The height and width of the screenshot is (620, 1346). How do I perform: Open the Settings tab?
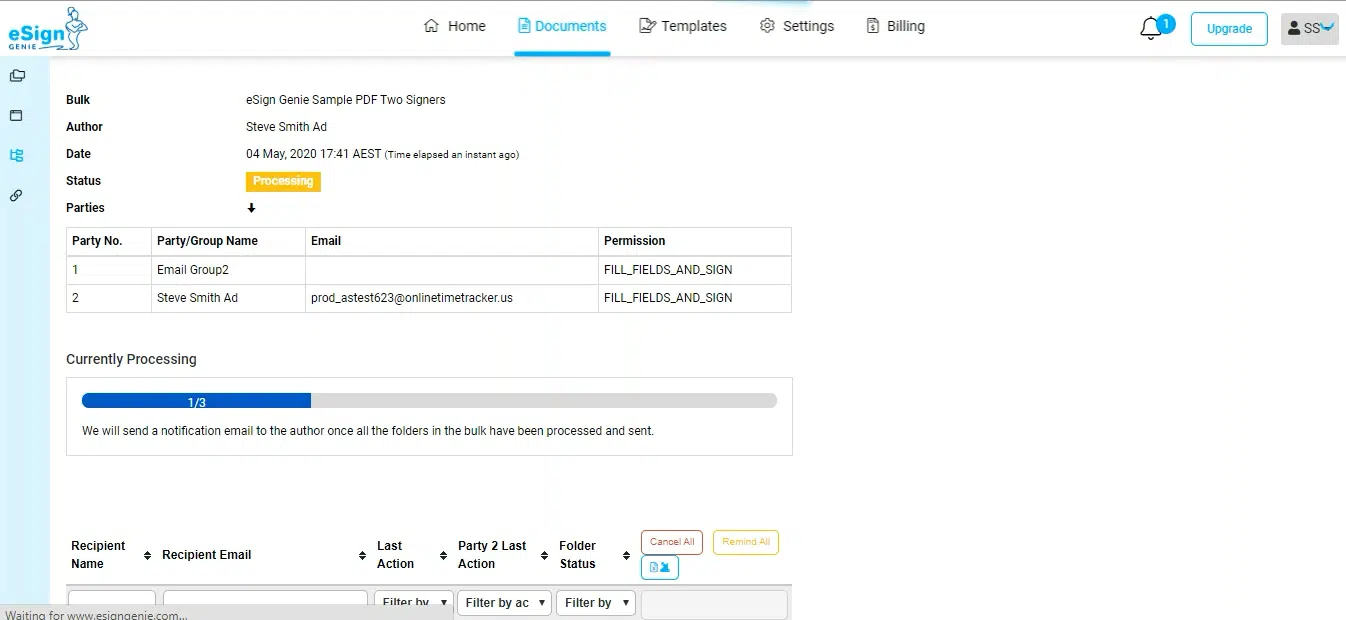point(797,26)
